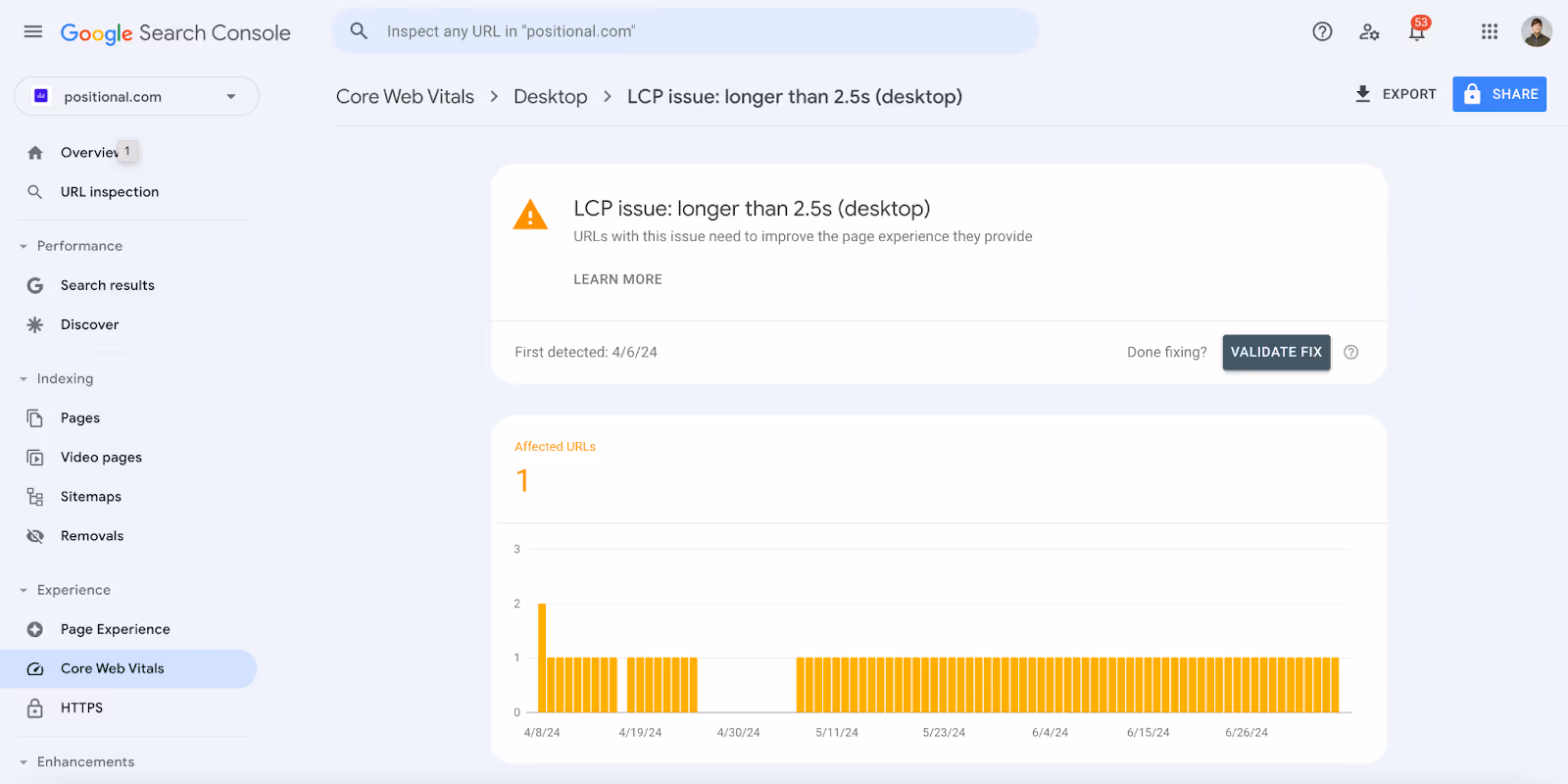Viewport: 1568px width, 784px height.
Task: Collapse the Performance section
Action: coord(24,246)
